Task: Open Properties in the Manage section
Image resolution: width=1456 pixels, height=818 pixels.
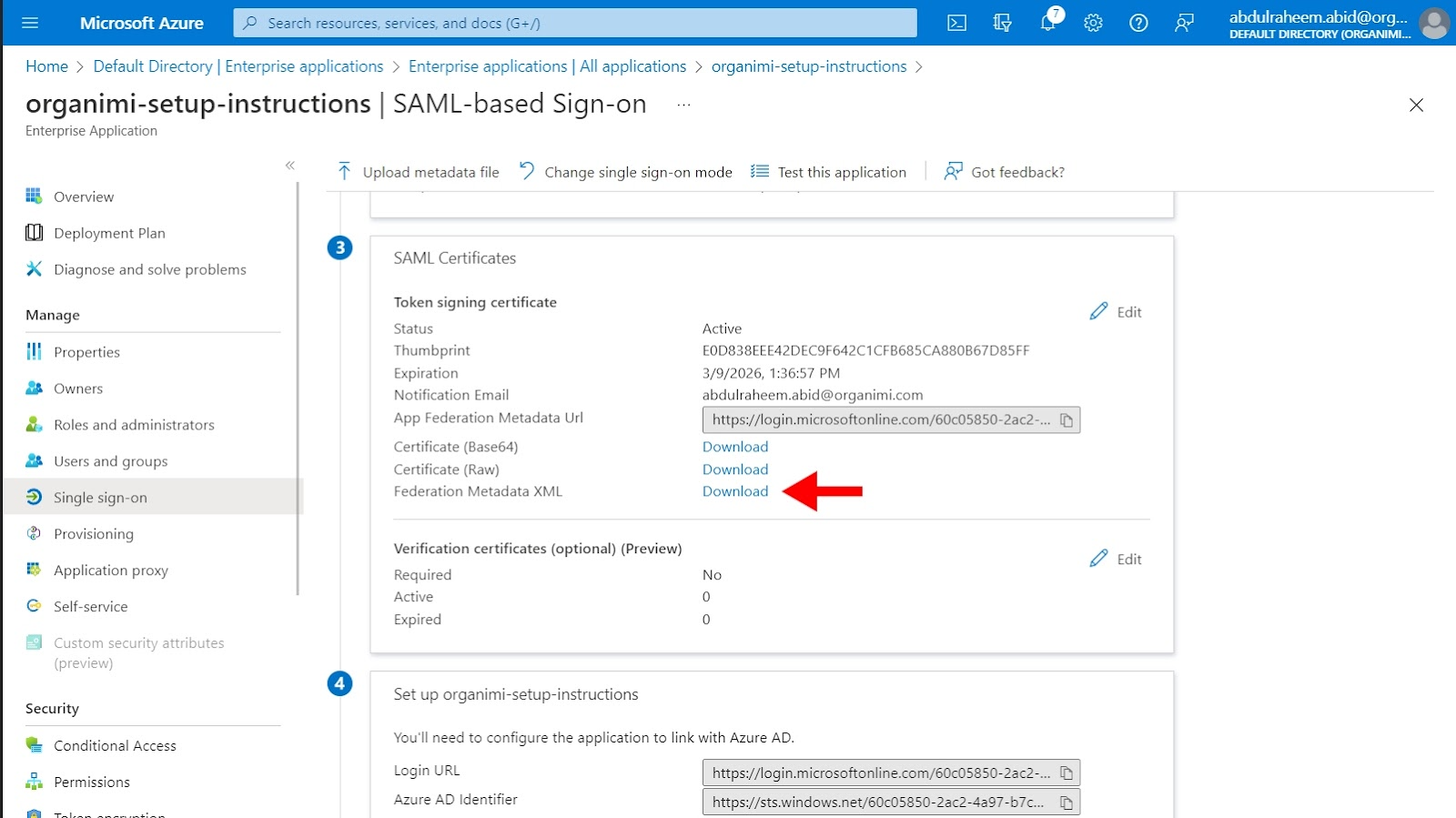Action: click(86, 352)
